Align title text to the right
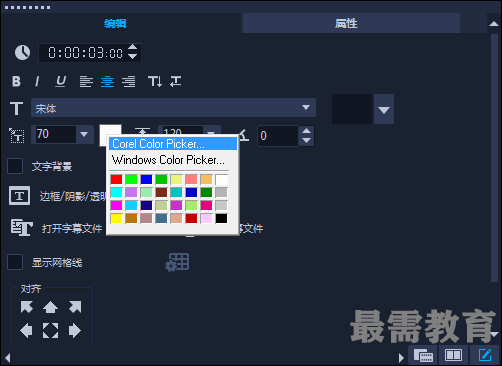502x366 pixels. (x=129, y=81)
